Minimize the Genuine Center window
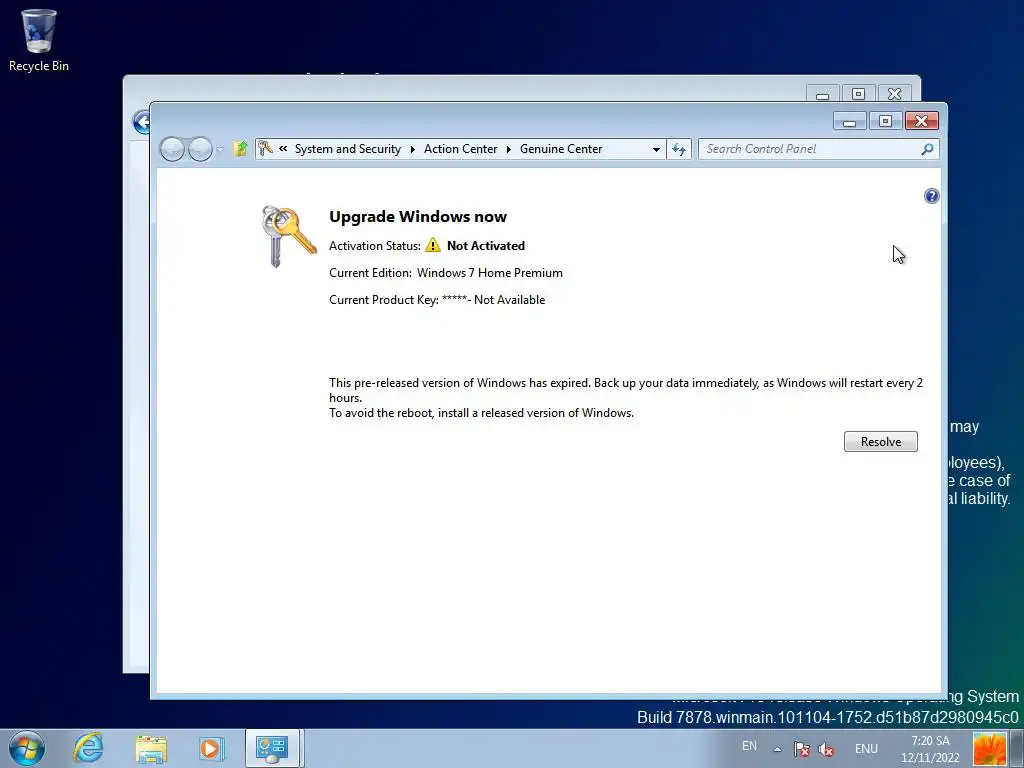Image resolution: width=1024 pixels, height=768 pixels. point(850,121)
